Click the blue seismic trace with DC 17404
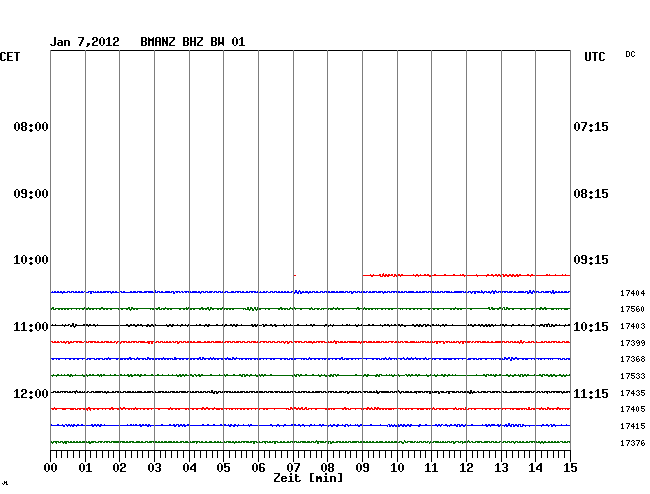650x494 pixels. click(x=310, y=292)
